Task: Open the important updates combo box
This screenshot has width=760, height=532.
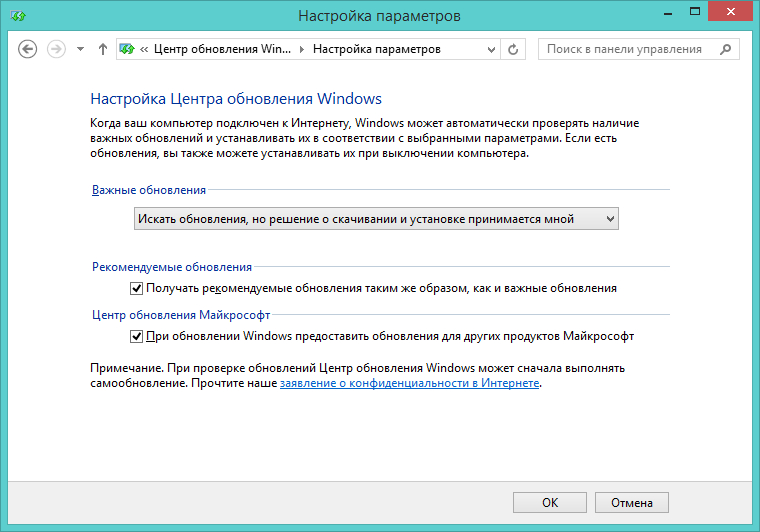Action: (376, 219)
